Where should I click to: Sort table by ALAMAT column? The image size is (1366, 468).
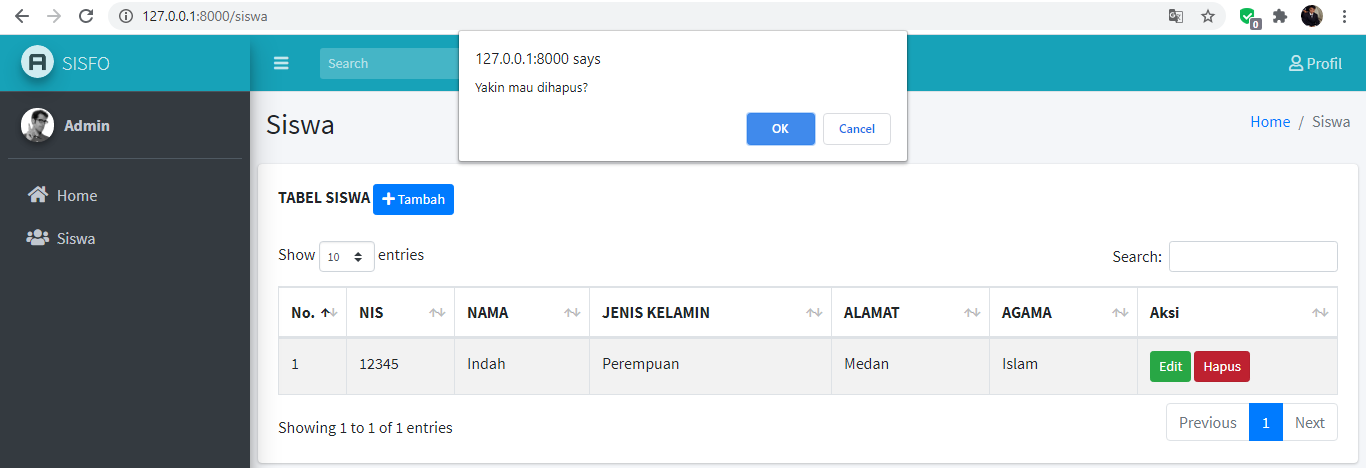(910, 312)
